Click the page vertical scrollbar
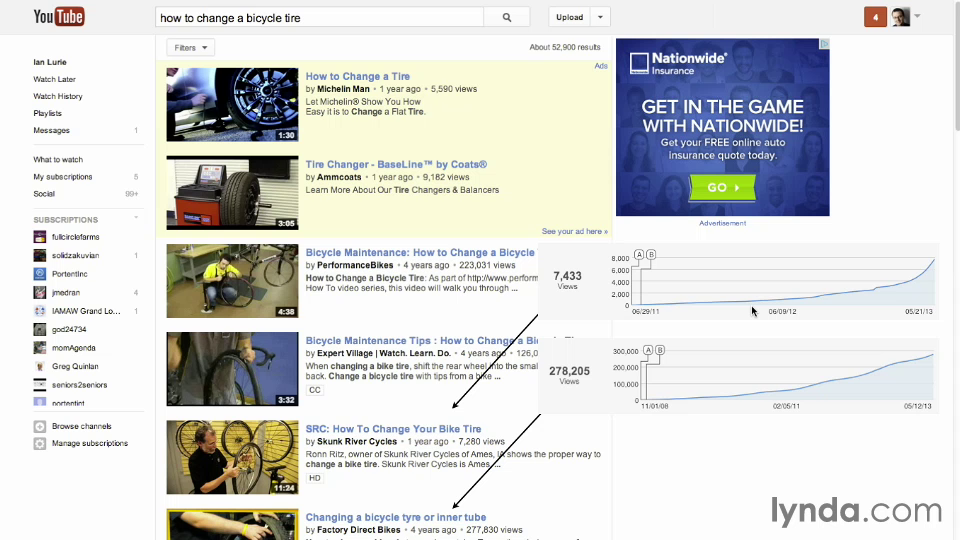Viewport: 960px width, 540px height. pyautogui.click(x=958, y=65)
